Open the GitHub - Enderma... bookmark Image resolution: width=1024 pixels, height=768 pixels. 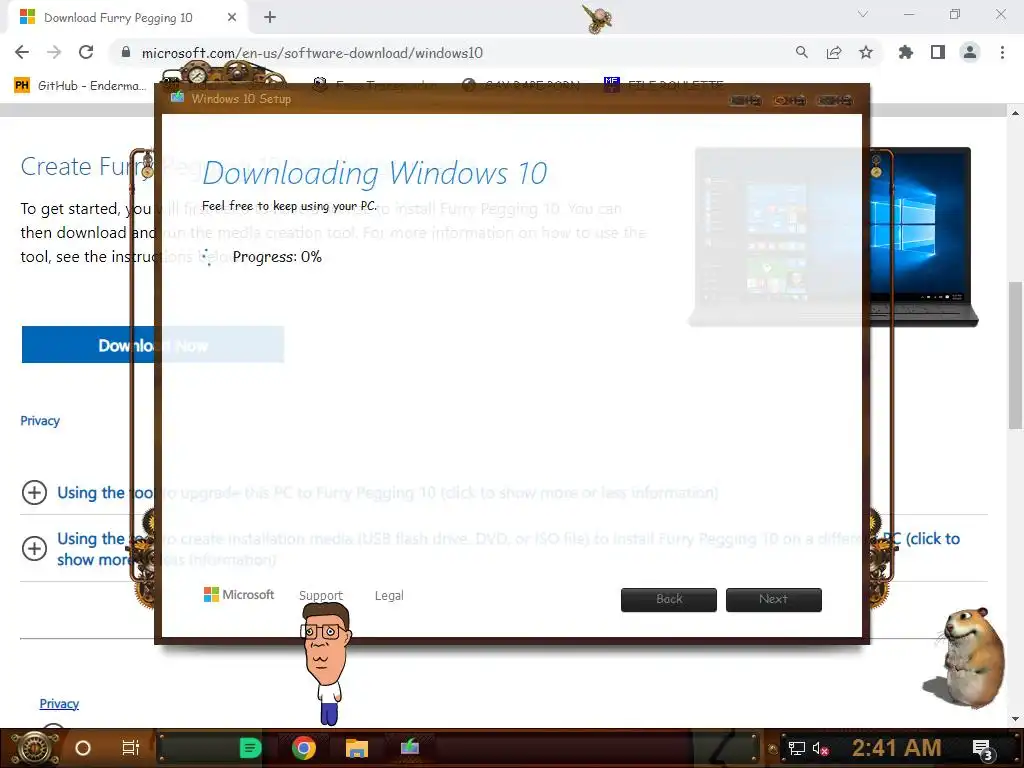(x=80, y=86)
